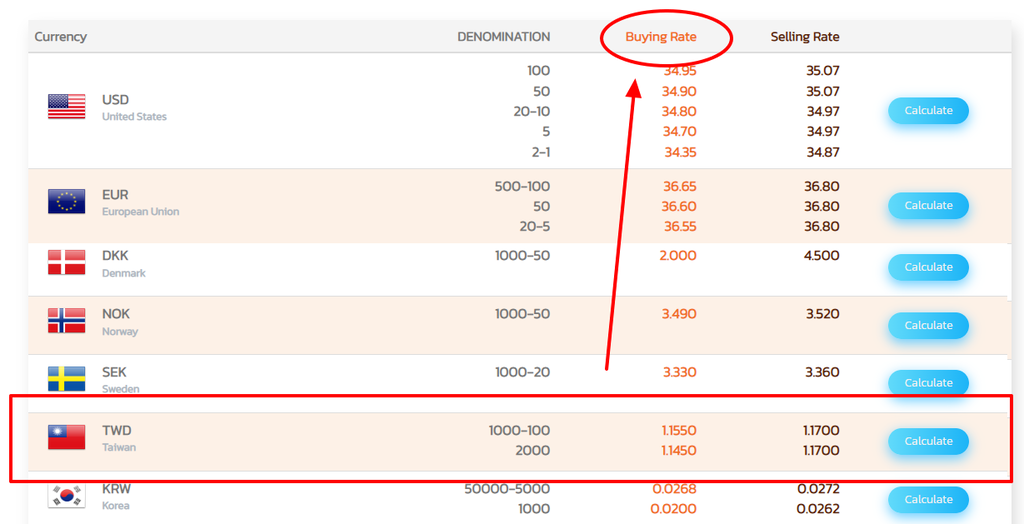This screenshot has height=524, width=1024.
Task: Select the NOK currency code
Action: coord(116,314)
